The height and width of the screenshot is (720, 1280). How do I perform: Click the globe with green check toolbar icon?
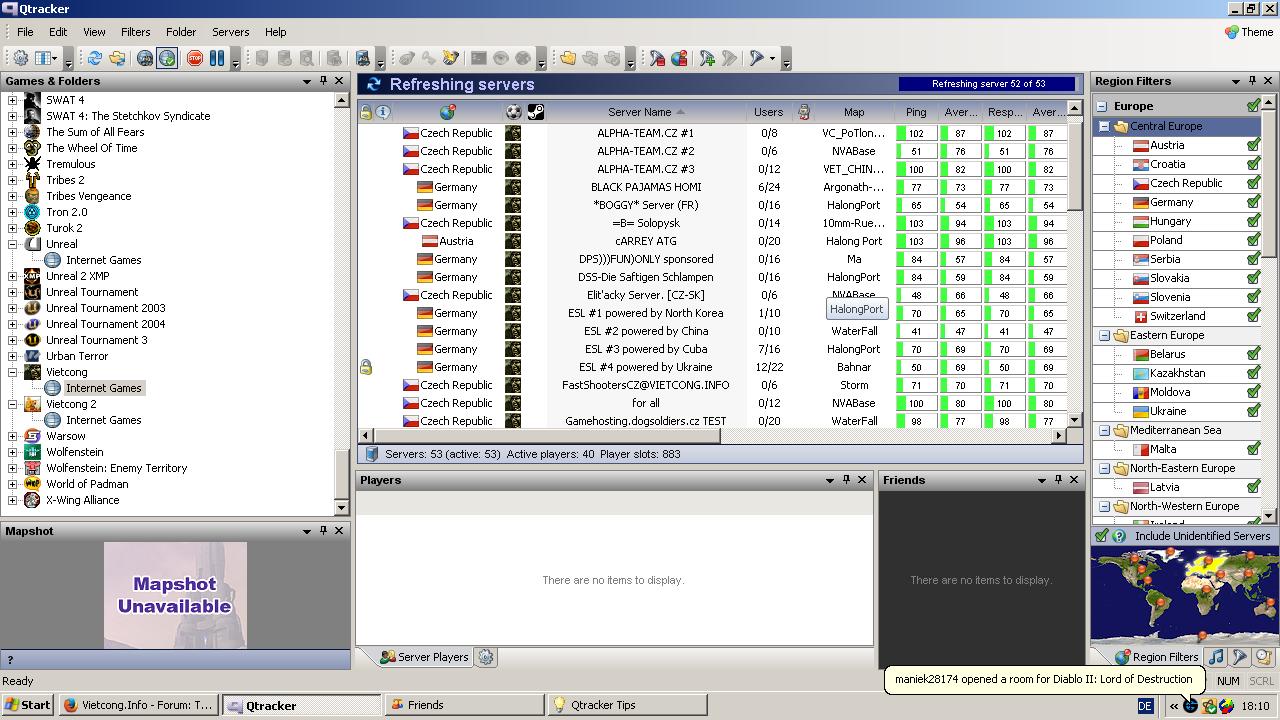pos(167,58)
